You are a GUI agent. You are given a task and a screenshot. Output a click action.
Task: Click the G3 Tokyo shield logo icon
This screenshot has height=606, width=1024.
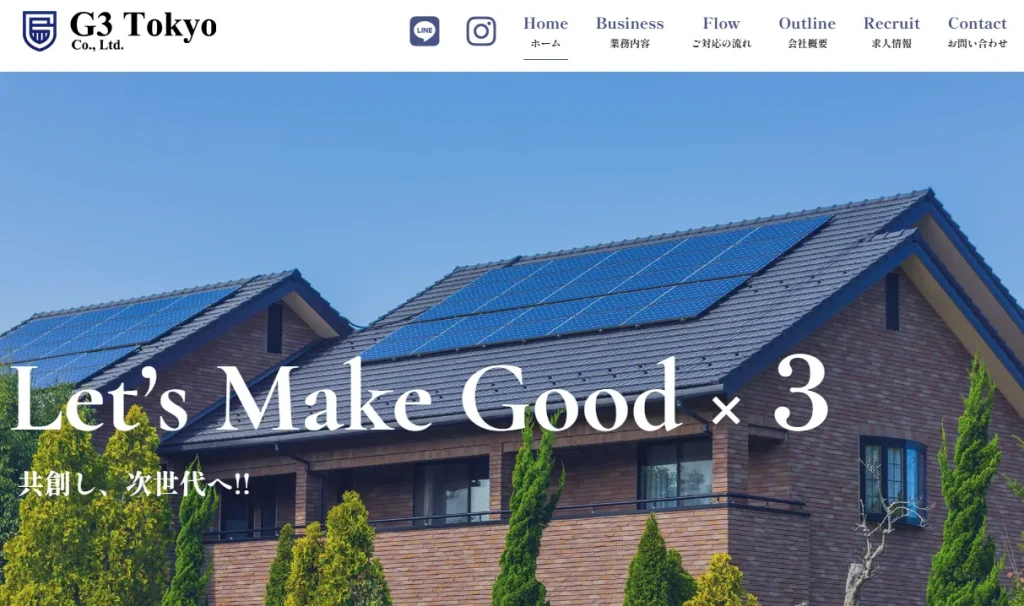(x=39, y=31)
